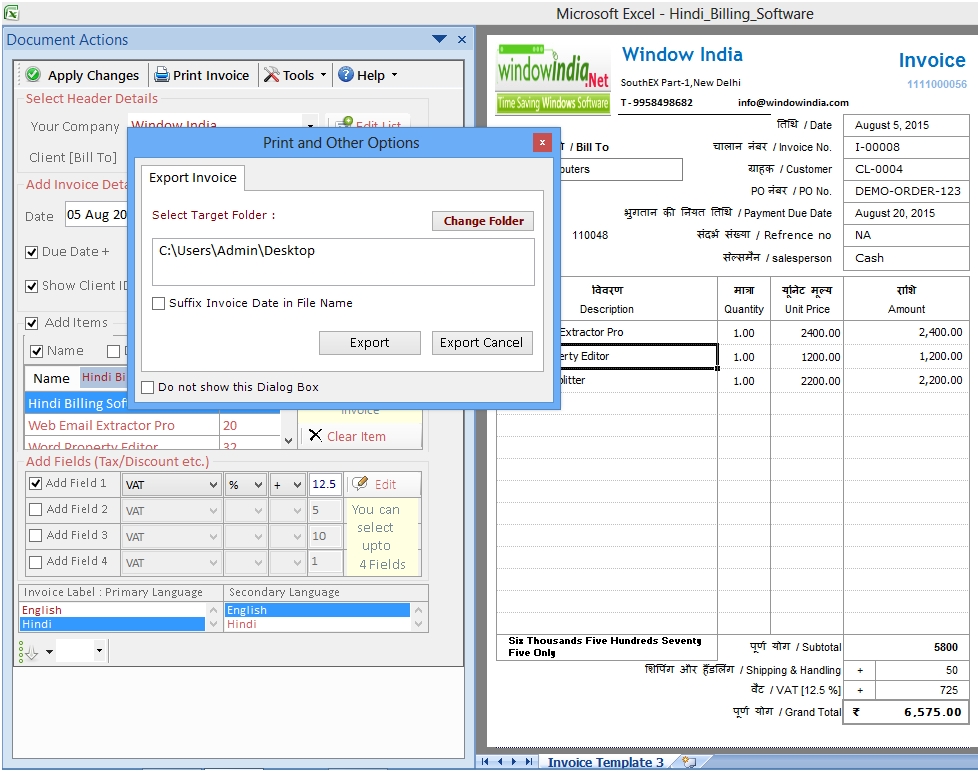This screenshot has width=978, height=772.
Task: Open Add Field 1 VAT type dropdown
Action: [213, 485]
